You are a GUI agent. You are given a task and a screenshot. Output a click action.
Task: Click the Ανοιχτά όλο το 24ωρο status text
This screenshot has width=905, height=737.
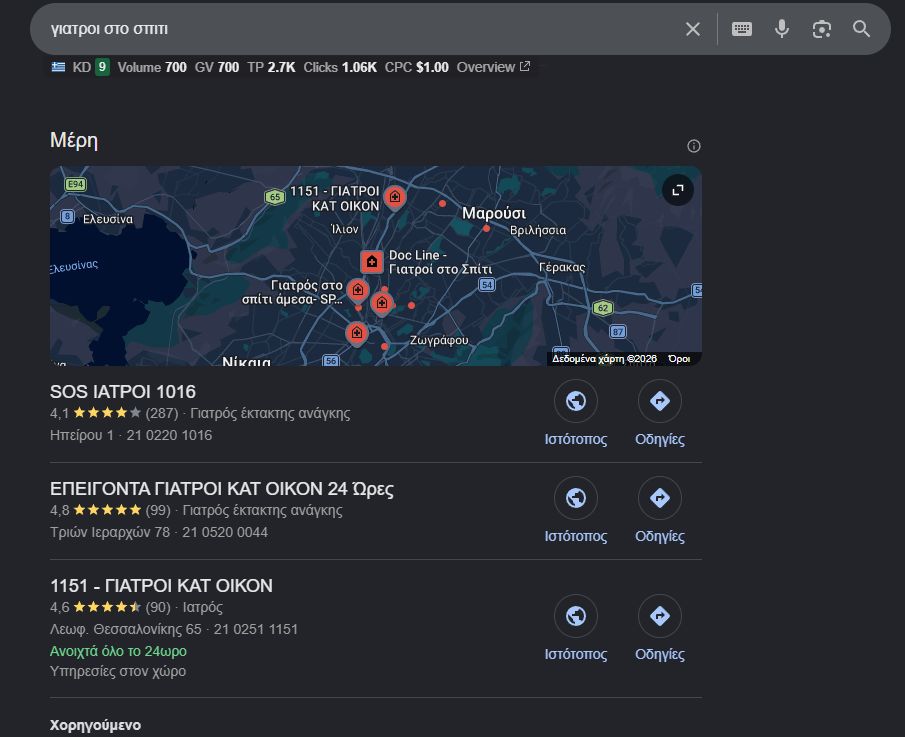[x=118, y=651]
